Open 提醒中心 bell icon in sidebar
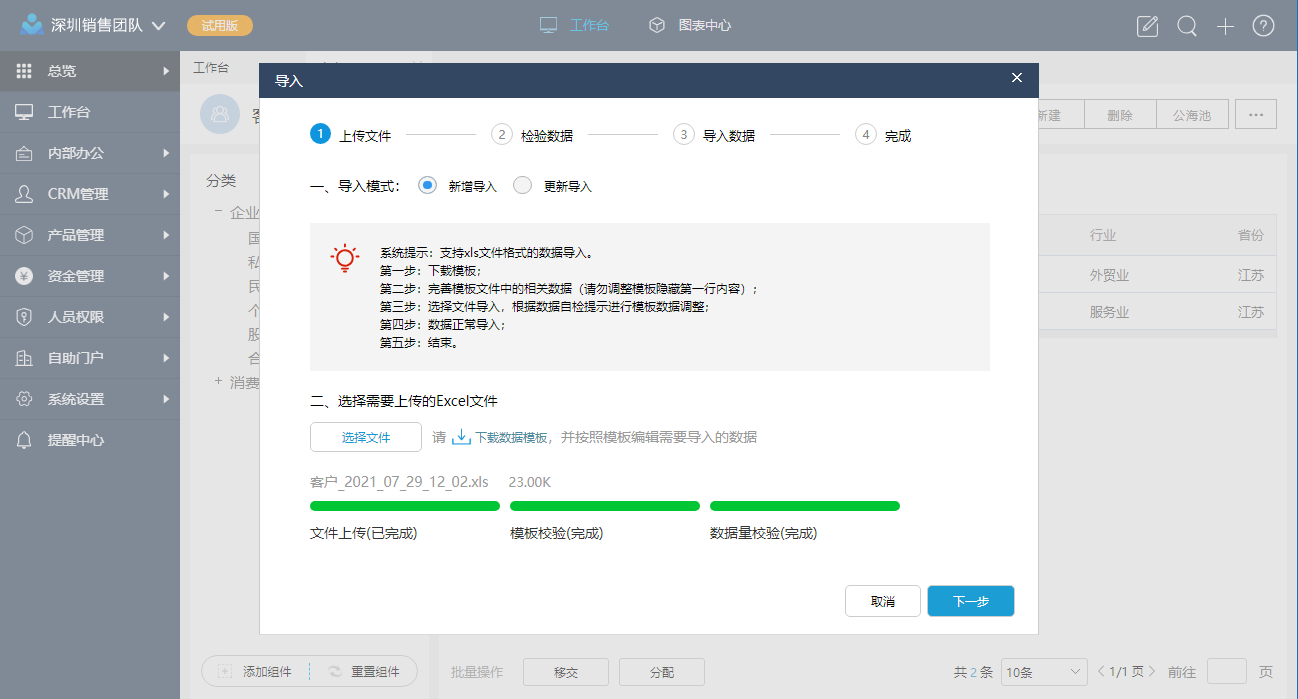1298x699 pixels. (x=24, y=440)
